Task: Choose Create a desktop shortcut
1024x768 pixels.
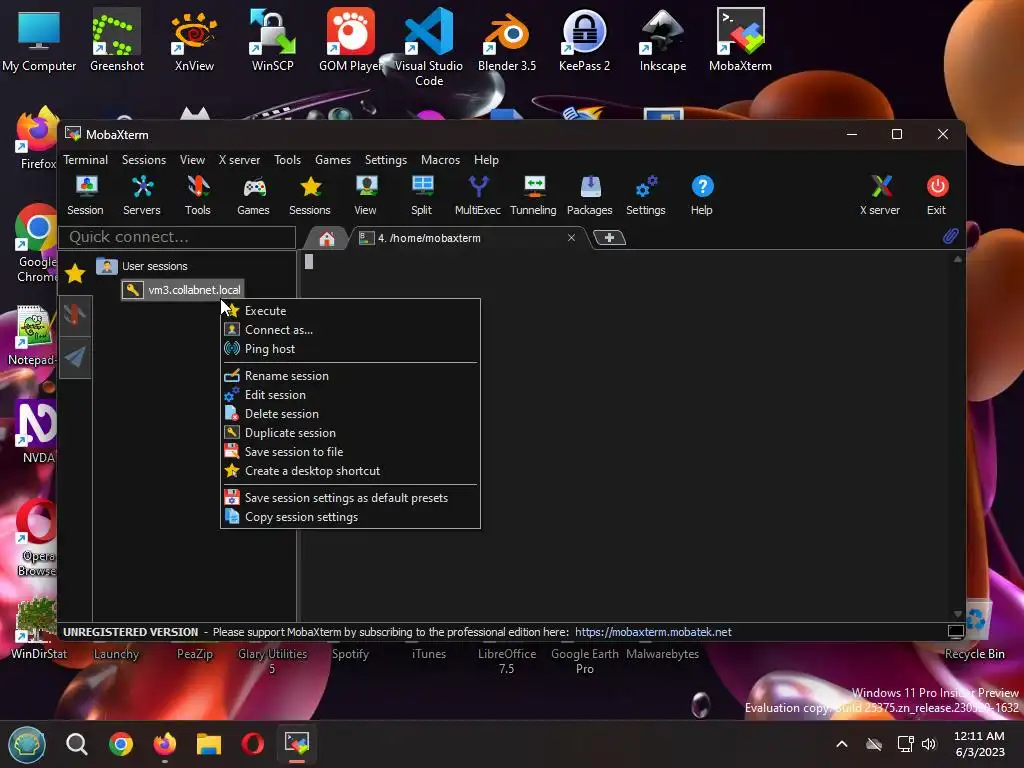Action: click(x=350, y=471)
